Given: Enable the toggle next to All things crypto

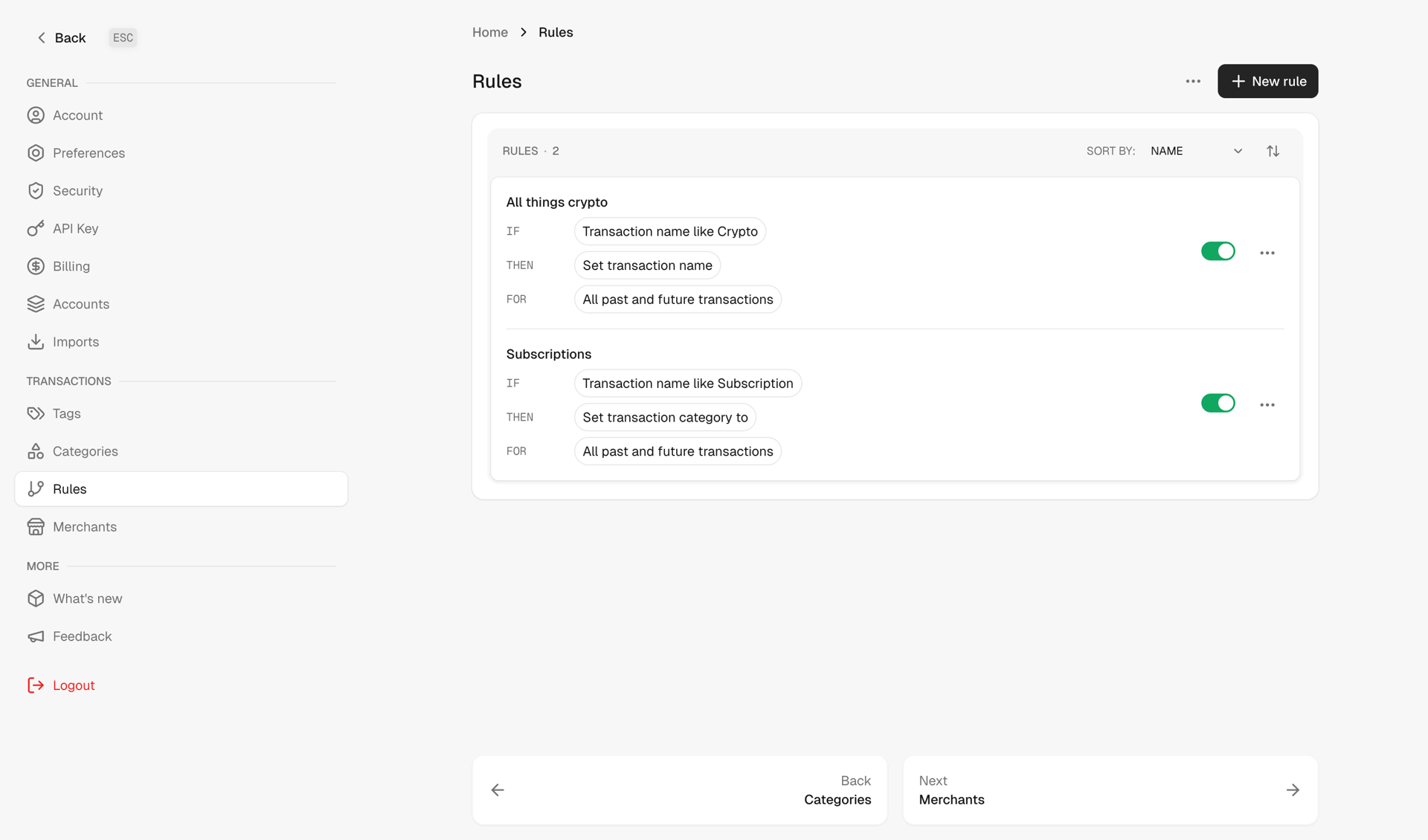Looking at the screenshot, I should (x=1218, y=251).
